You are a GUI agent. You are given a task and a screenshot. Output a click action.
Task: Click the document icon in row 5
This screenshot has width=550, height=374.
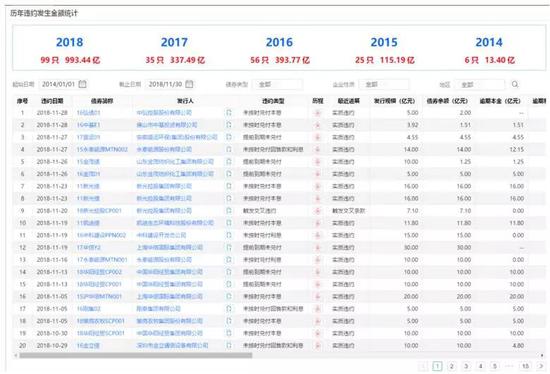point(229,162)
